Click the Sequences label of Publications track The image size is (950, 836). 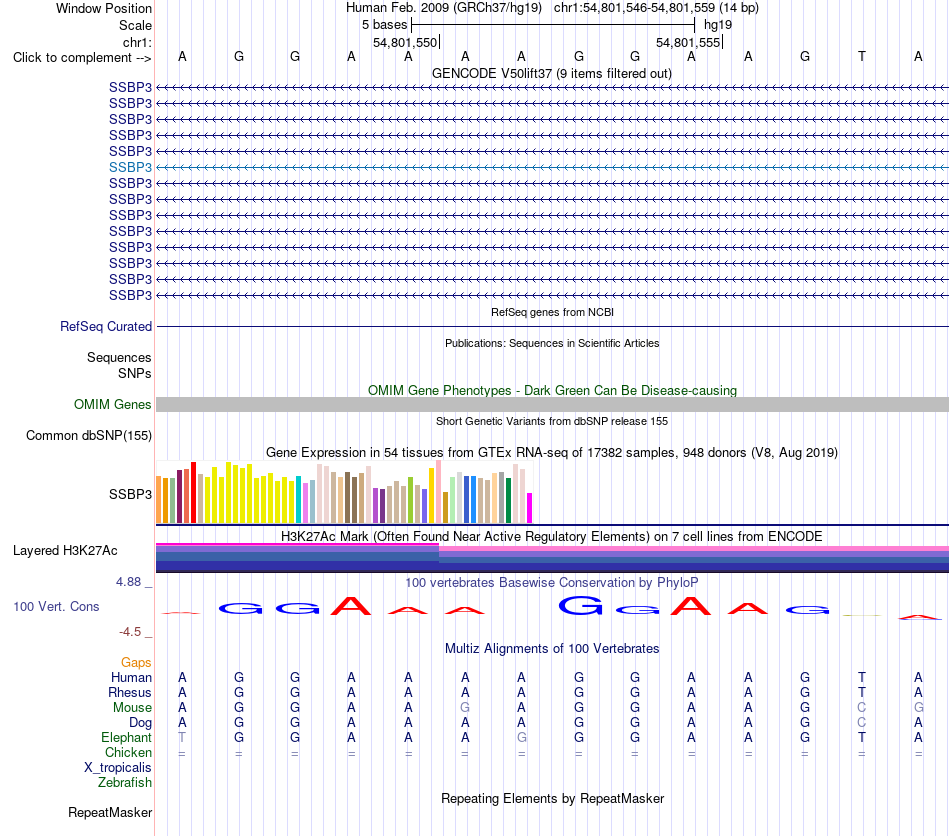point(119,357)
